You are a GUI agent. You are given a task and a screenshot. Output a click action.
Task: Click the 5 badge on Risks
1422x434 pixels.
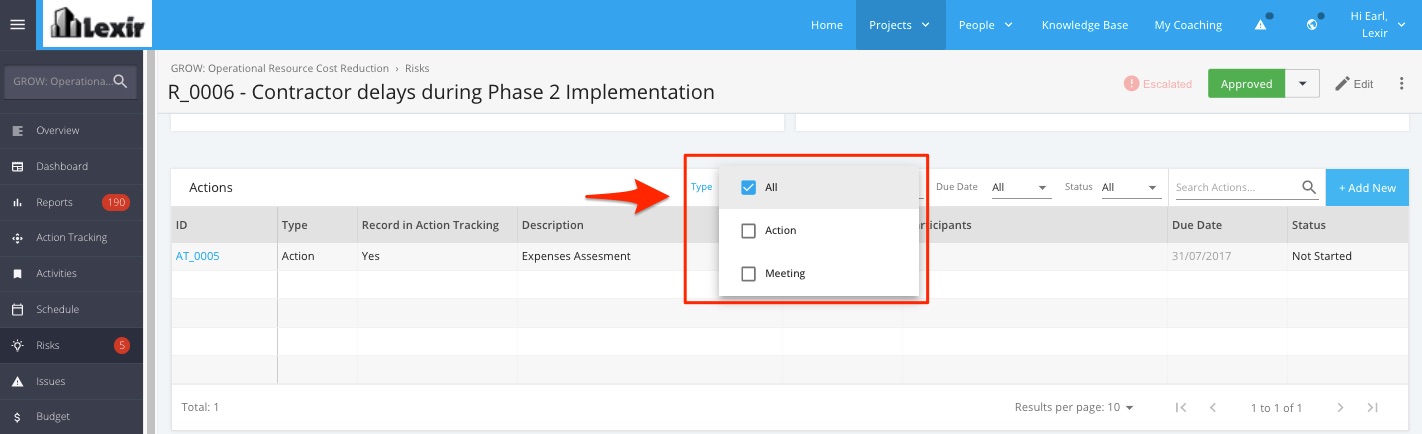(x=122, y=345)
